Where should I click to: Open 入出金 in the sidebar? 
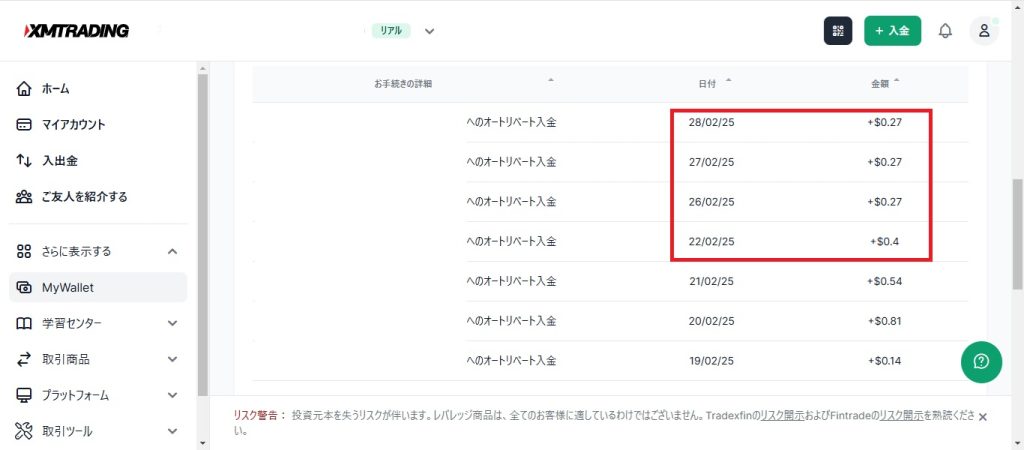(59, 161)
